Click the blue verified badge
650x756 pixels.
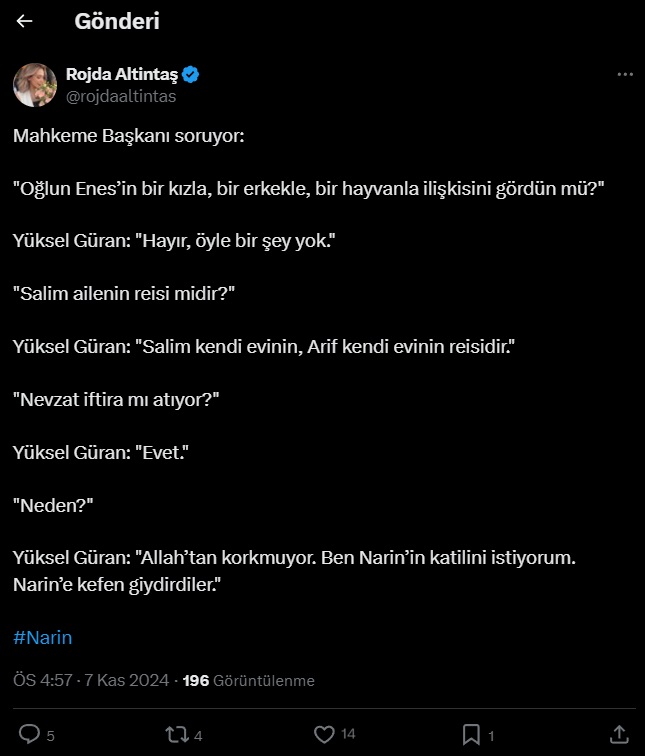coord(192,75)
